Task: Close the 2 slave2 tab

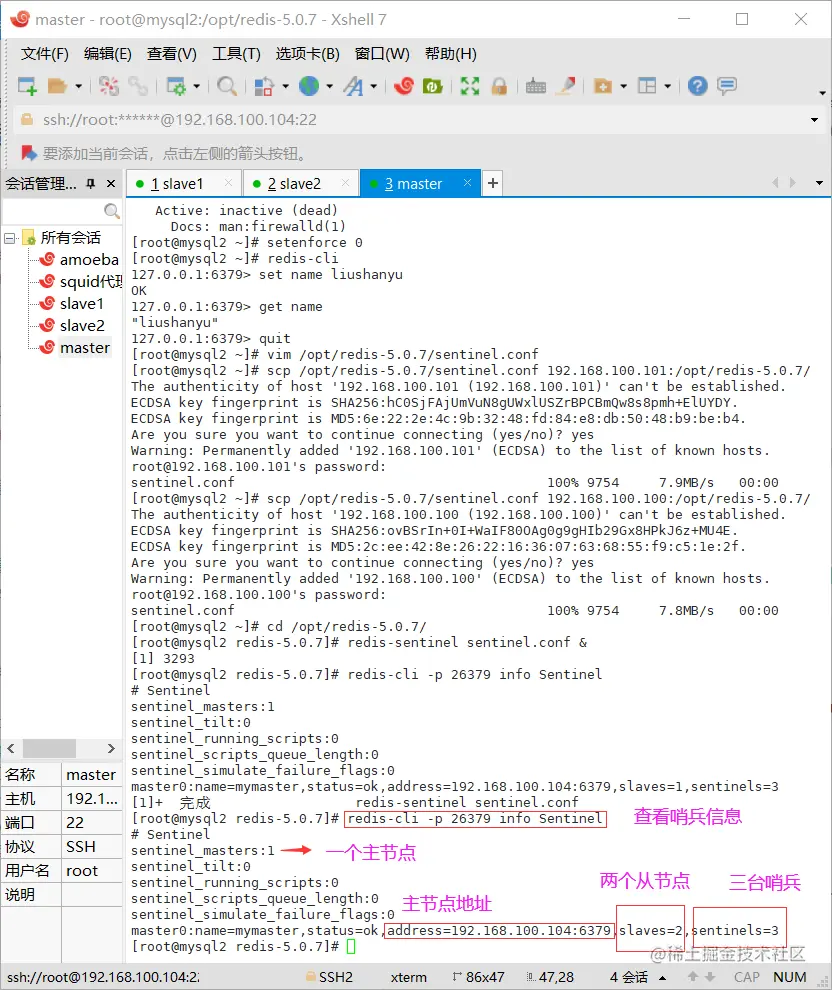Action: [x=345, y=182]
